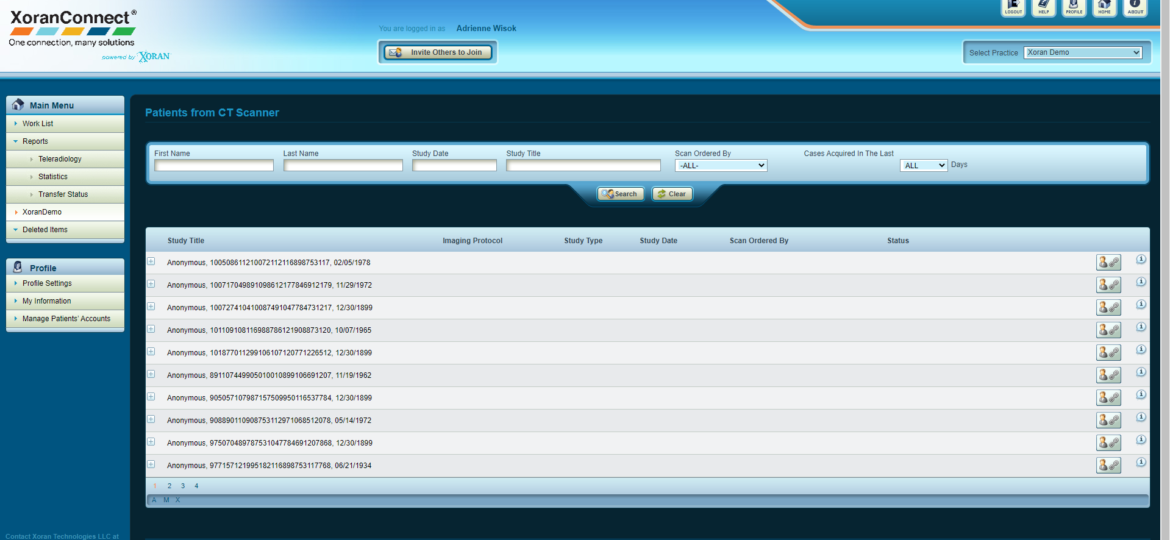Expand the study row dated 10/07/1965
This screenshot has width=1170, height=540.
[x=151, y=329]
